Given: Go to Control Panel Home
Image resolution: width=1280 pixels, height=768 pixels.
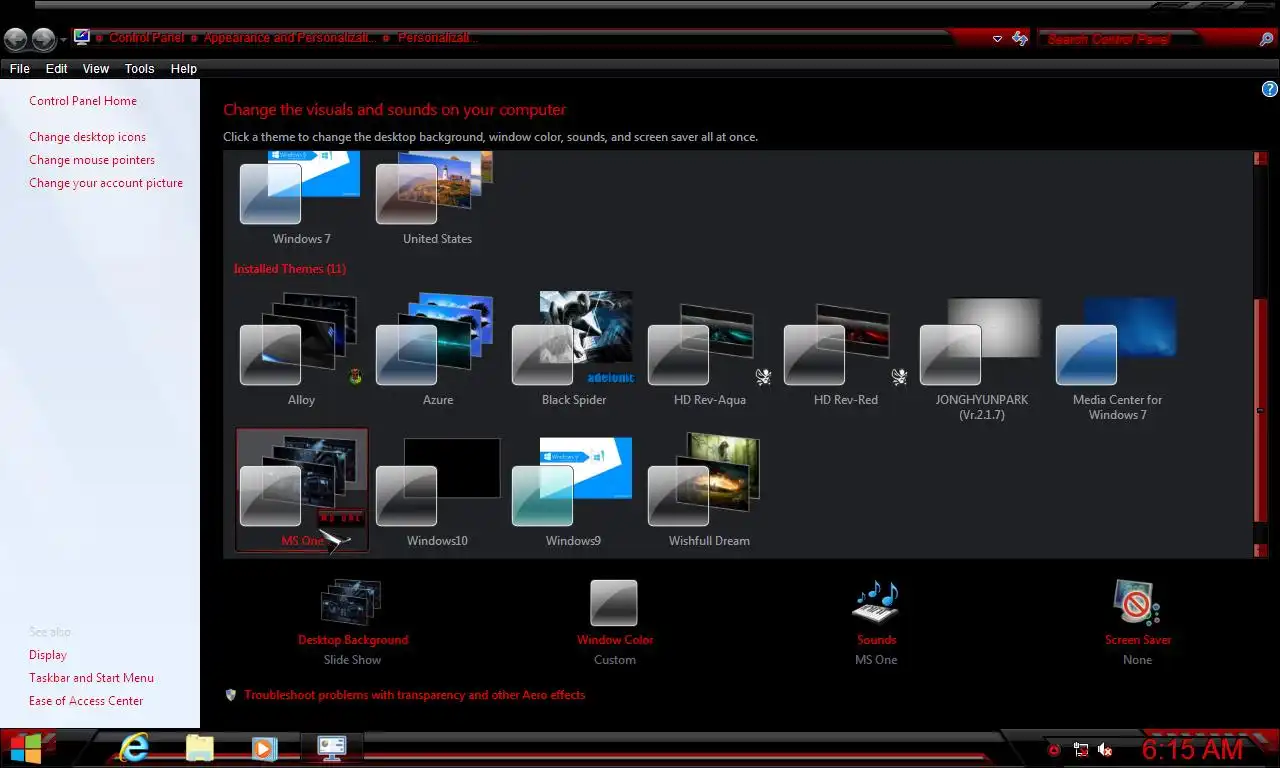Looking at the screenshot, I should click(83, 101).
